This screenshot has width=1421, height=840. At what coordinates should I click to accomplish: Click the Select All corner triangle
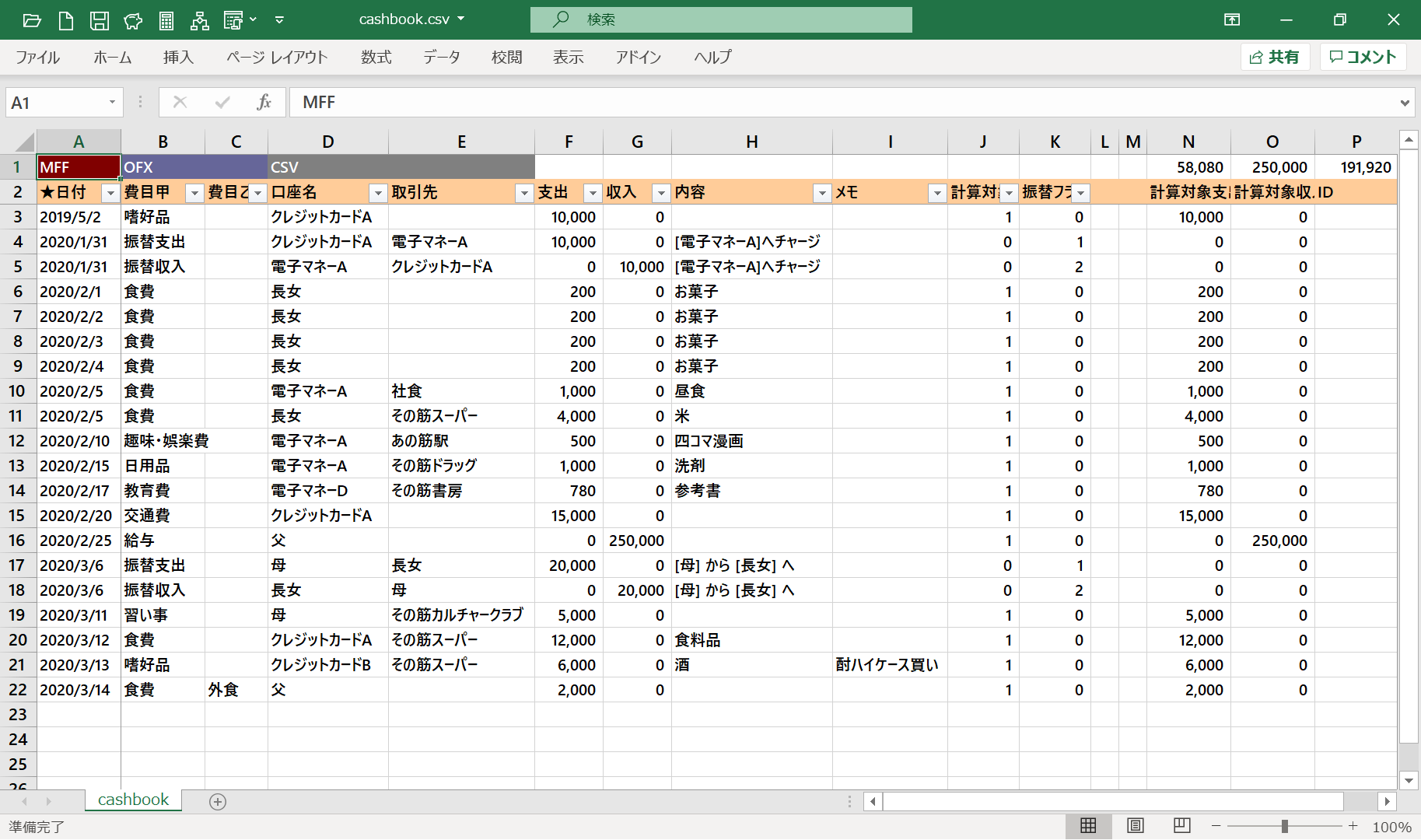coord(26,142)
